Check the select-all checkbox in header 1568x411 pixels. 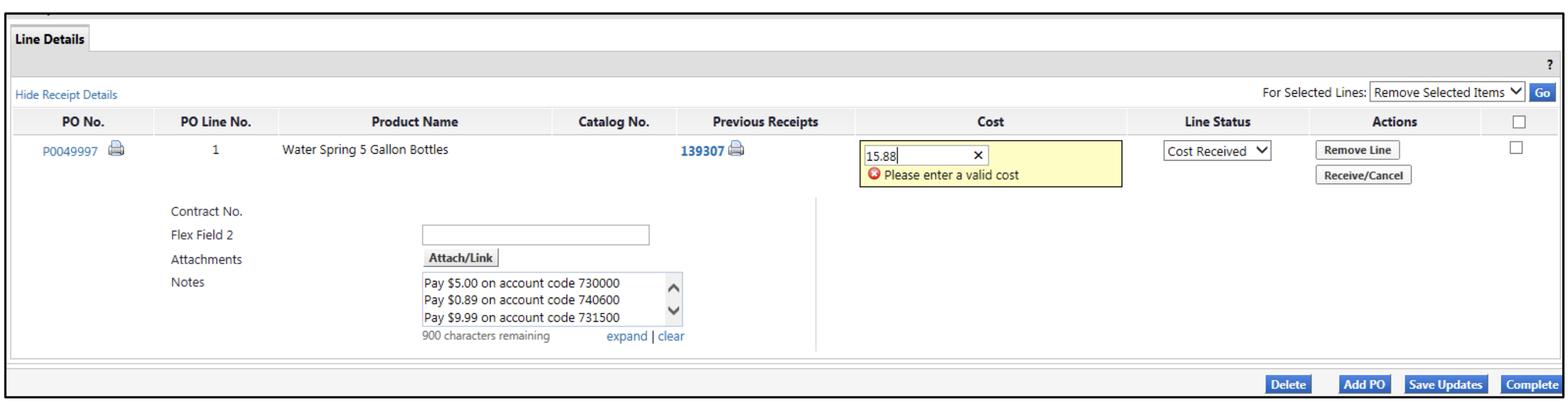1519,123
